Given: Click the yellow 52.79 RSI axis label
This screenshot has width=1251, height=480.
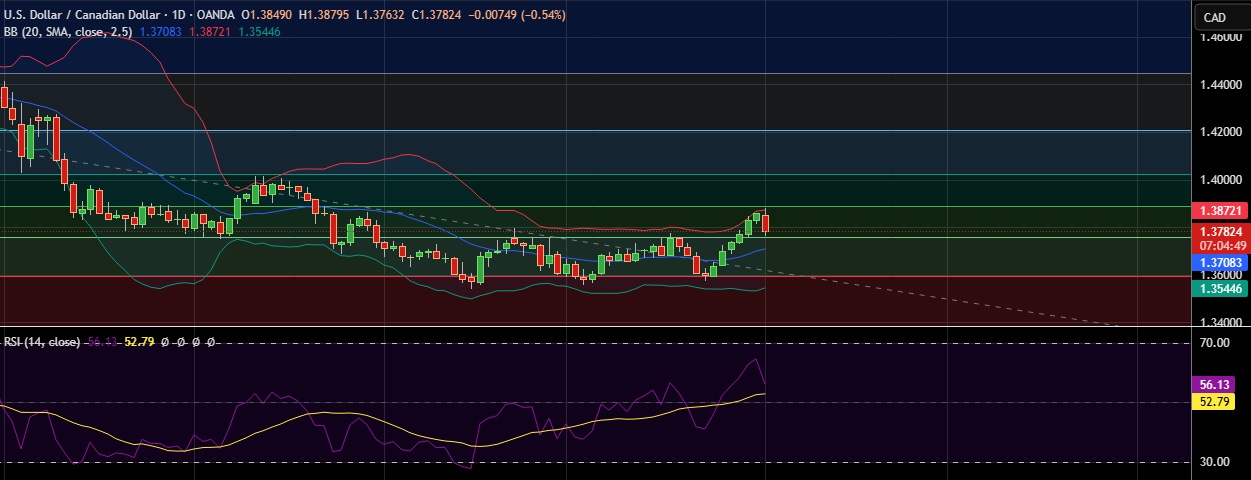Looking at the screenshot, I should [x=1216, y=401].
